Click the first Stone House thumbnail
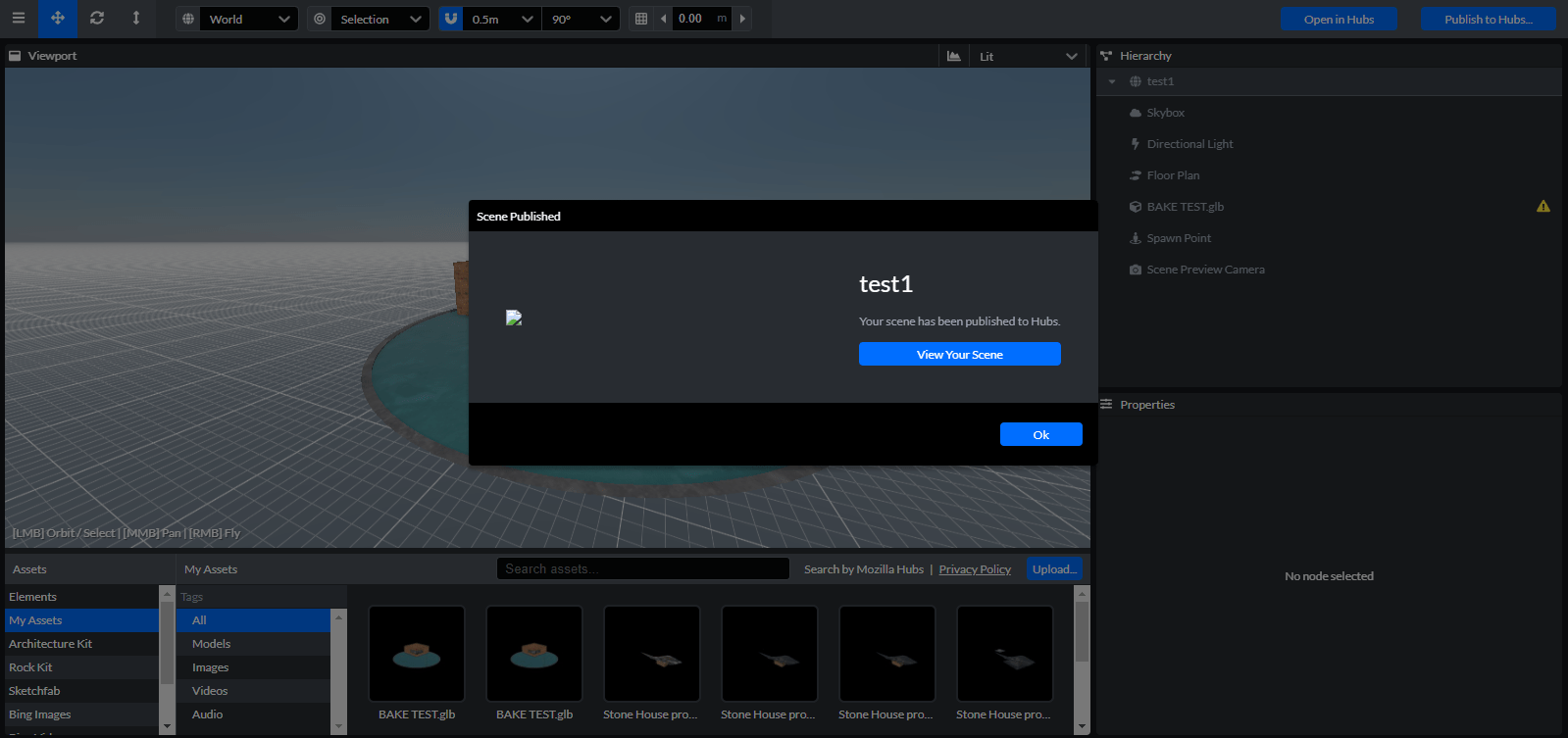This screenshot has width=1568, height=738. (652, 654)
